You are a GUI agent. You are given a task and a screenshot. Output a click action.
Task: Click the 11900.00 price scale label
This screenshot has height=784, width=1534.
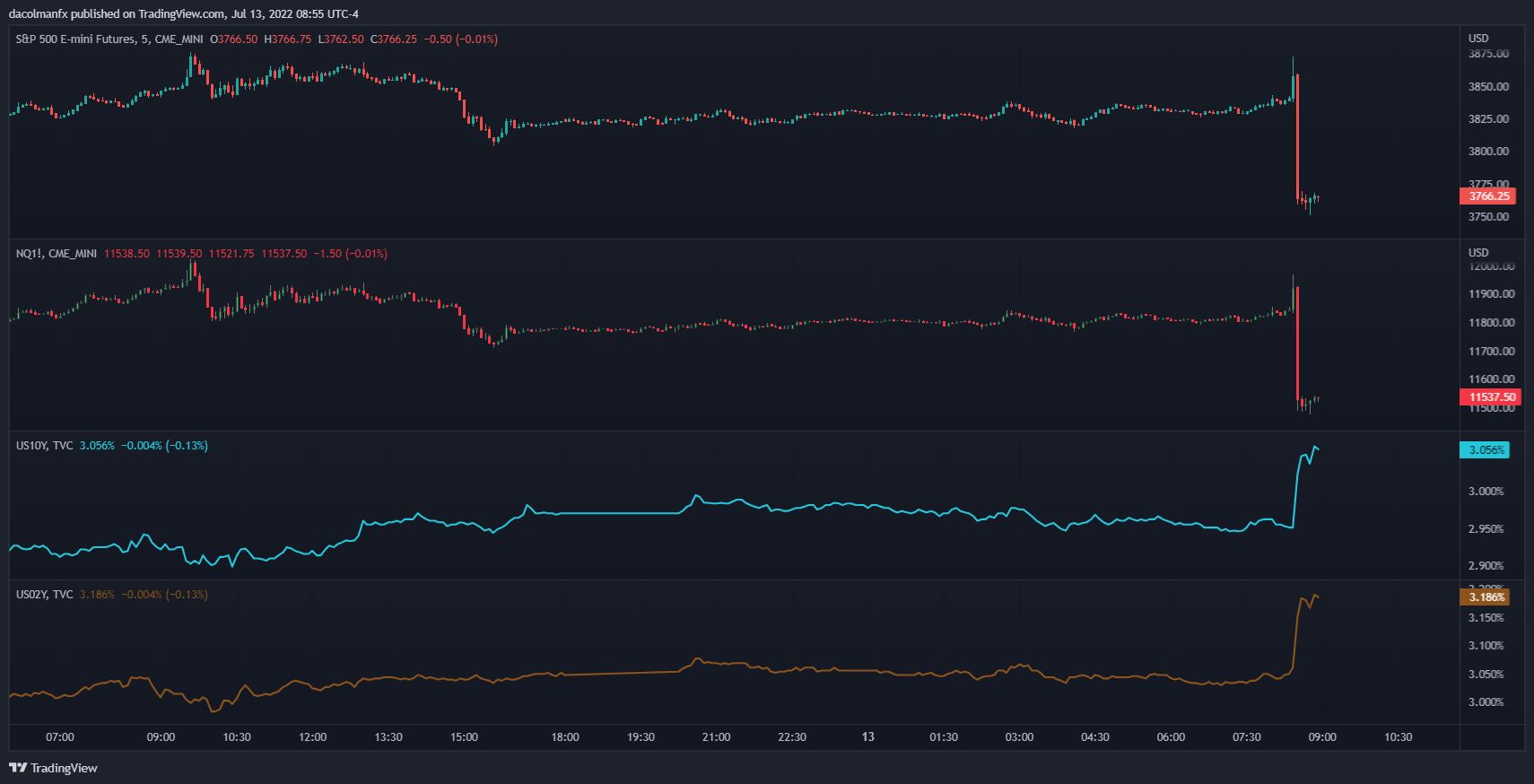click(x=1491, y=294)
